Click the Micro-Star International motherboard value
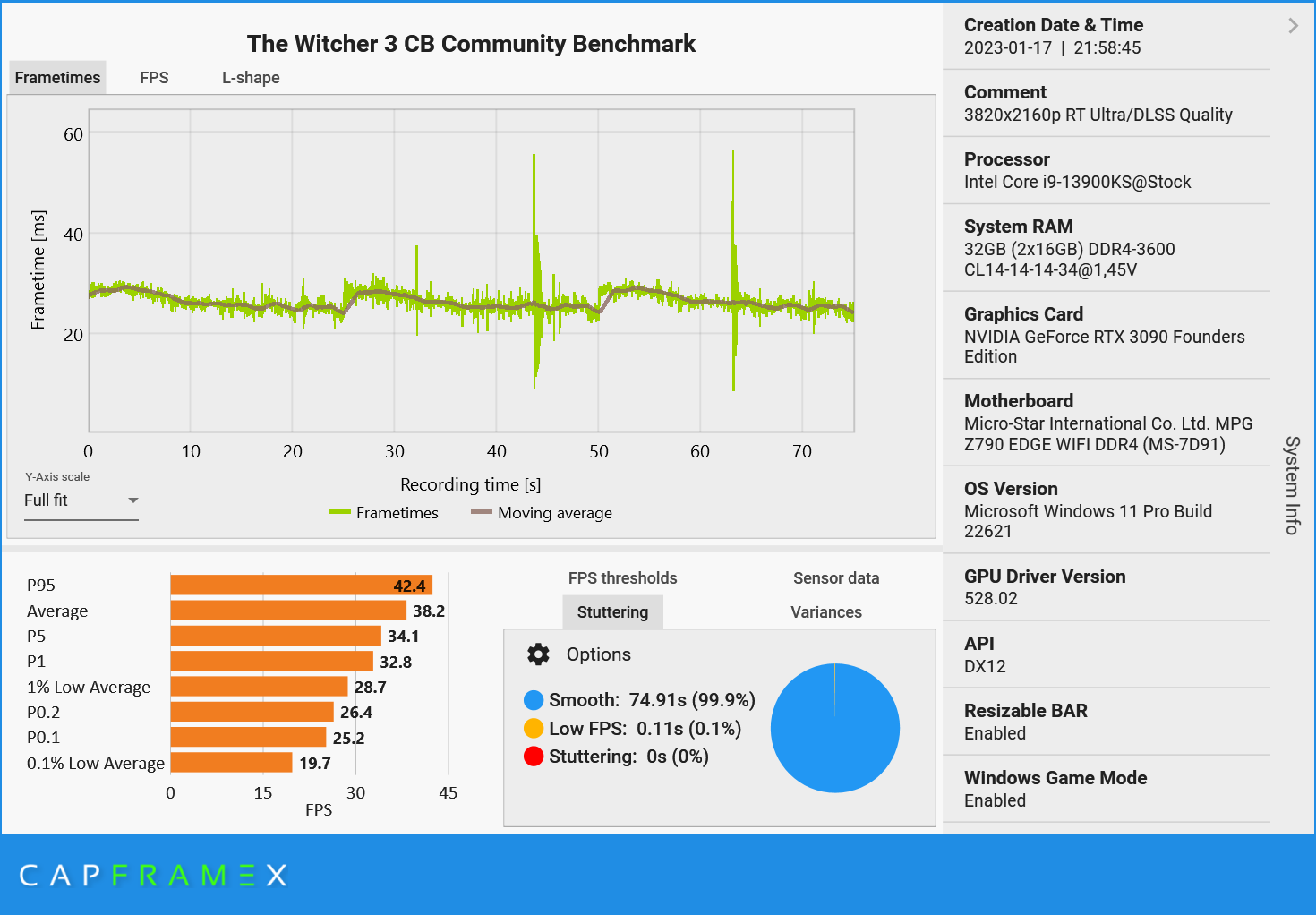1316x915 pixels. pos(1108,434)
